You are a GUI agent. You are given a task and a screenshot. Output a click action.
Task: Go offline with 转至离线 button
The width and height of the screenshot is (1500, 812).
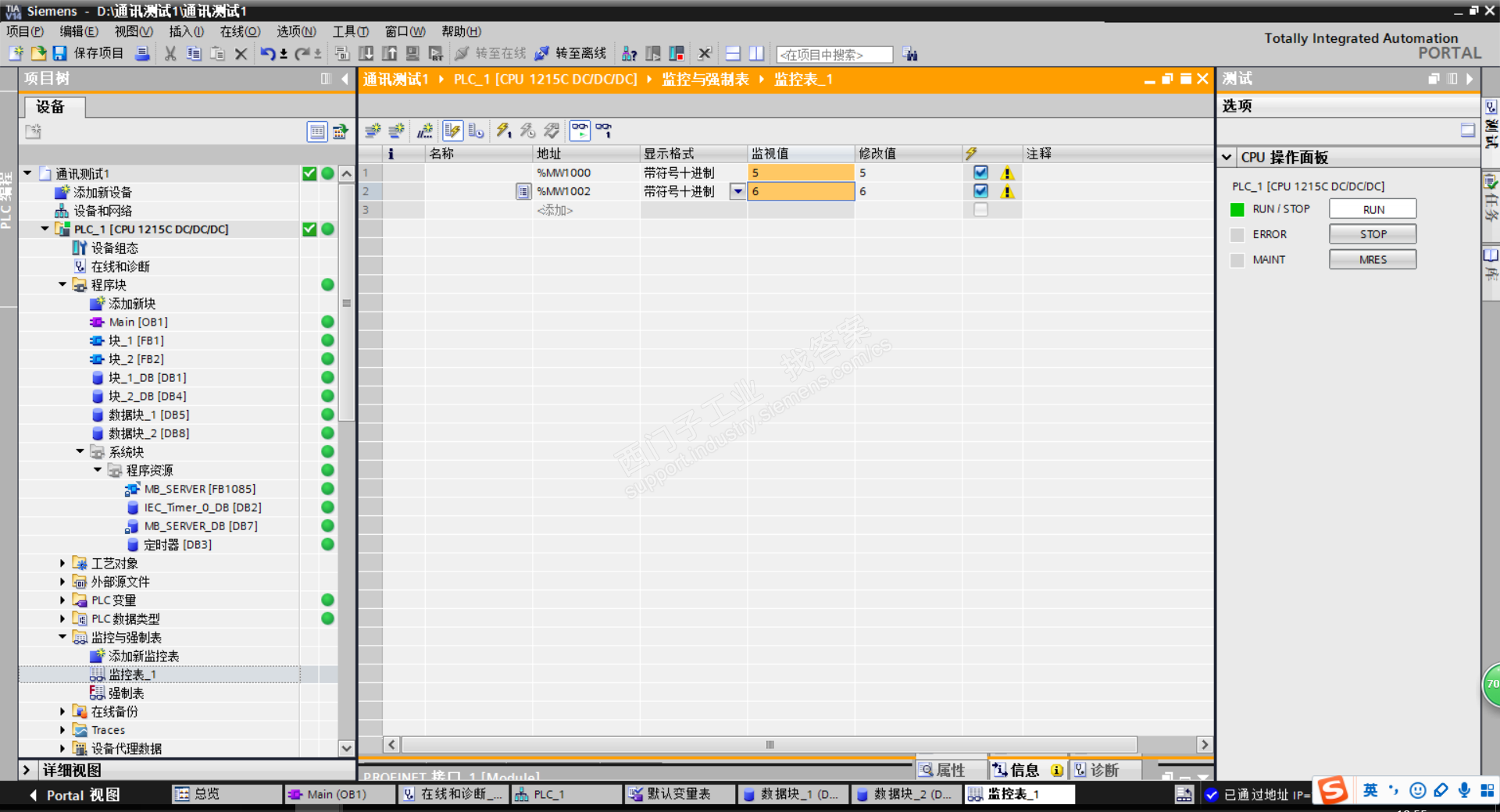pyautogui.click(x=570, y=53)
